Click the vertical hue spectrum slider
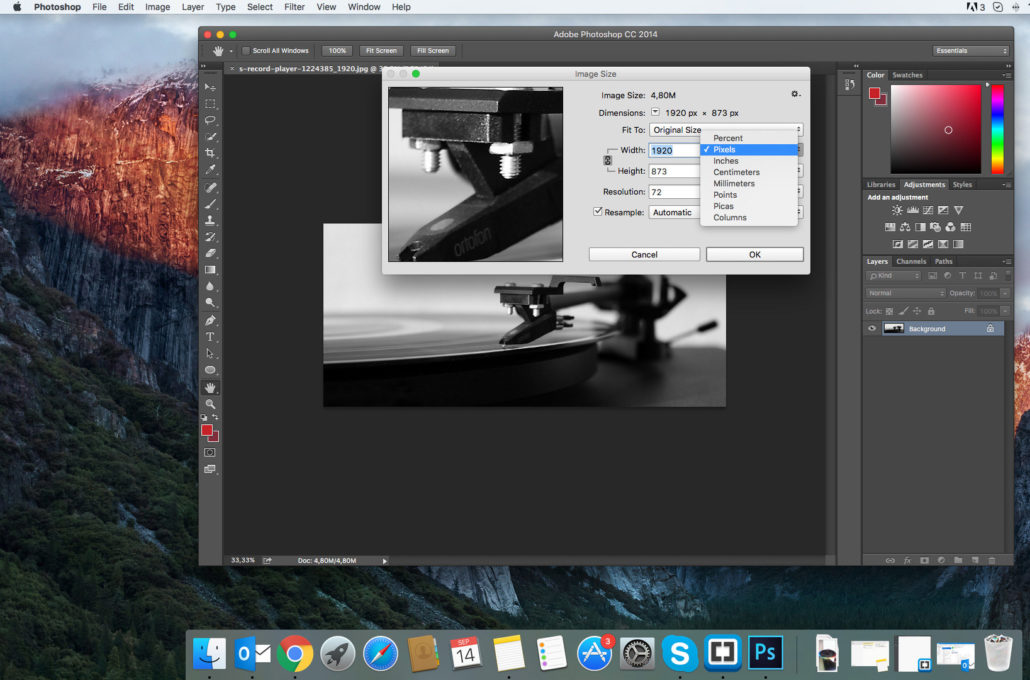Screen dimensions: 1030x680 tap(997, 129)
